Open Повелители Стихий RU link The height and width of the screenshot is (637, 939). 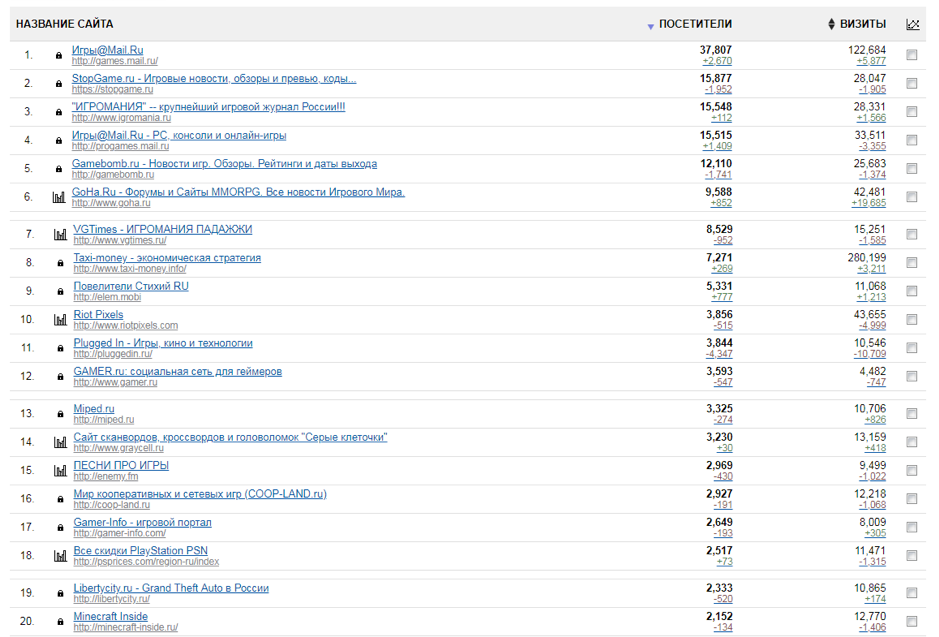131,286
